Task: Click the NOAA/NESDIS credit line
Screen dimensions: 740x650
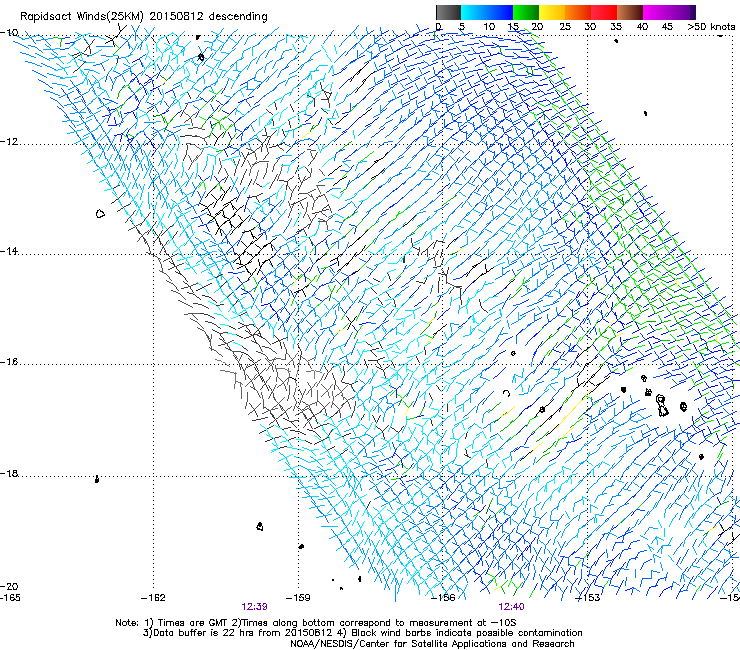Action: coord(432,644)
